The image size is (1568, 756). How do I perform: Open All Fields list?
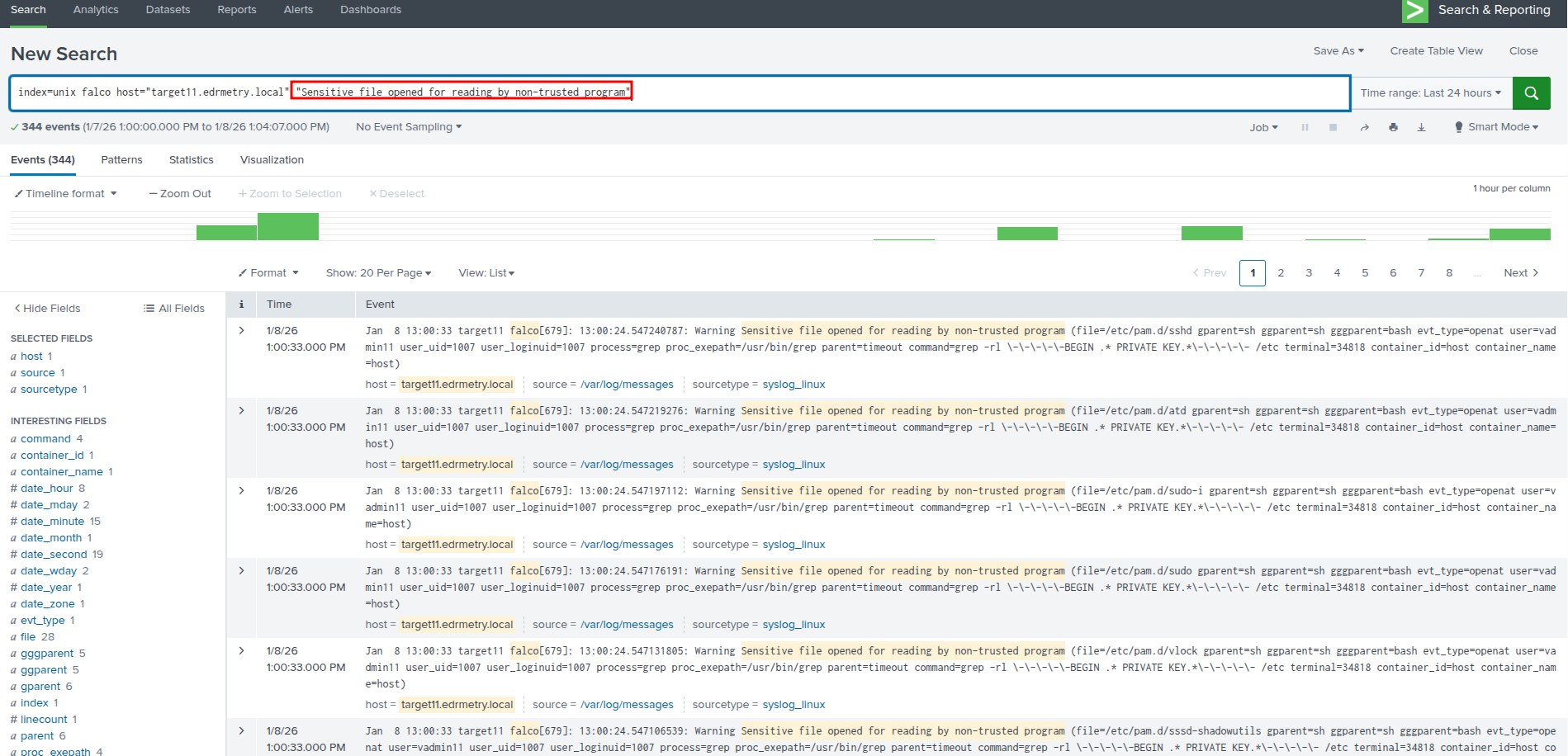click(x=174, y=309)
